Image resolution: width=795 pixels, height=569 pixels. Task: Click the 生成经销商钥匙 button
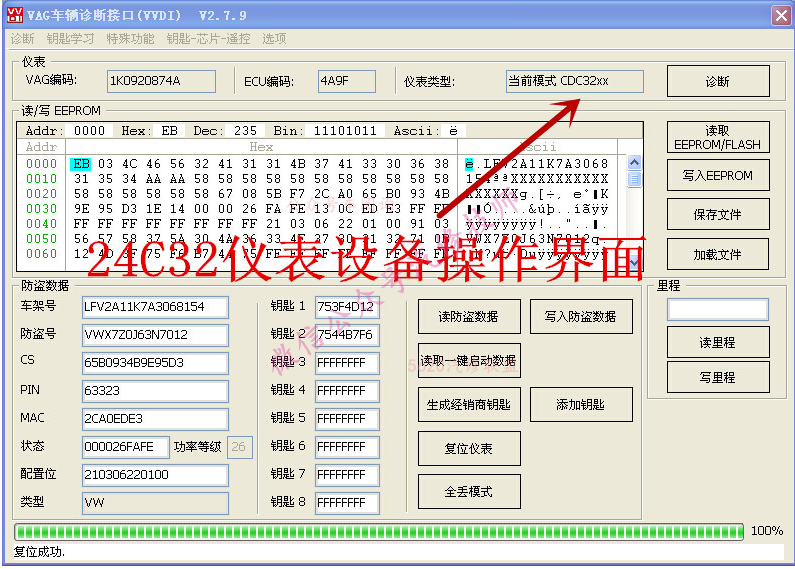click(469, 405)
